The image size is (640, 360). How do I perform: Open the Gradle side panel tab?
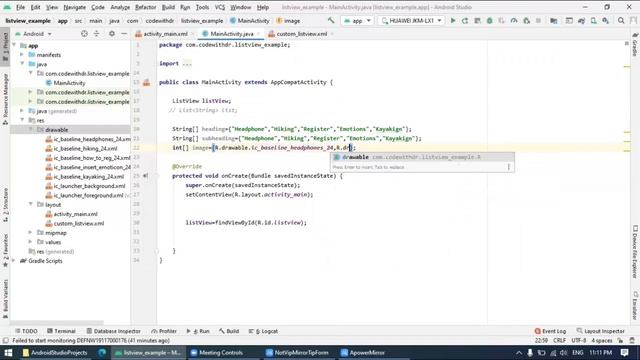pyautogui.click(x=635, y=45)
